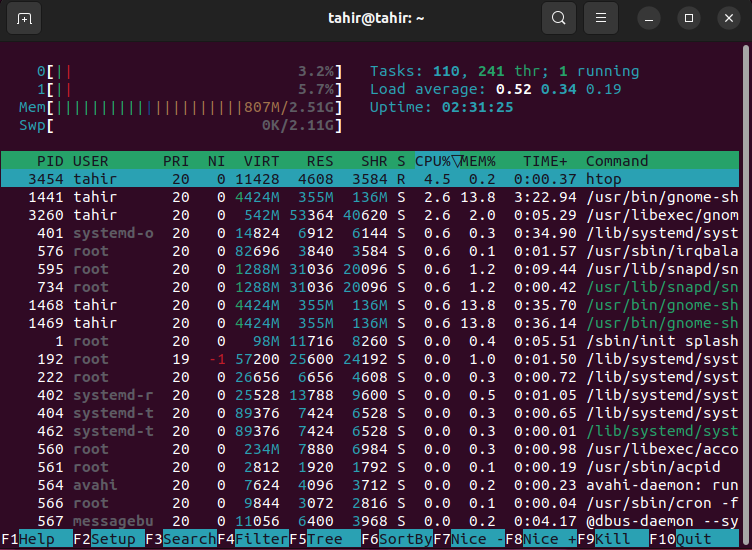Click the CPU 0 usage meter

pyautogui.click(x=189, y=71)
